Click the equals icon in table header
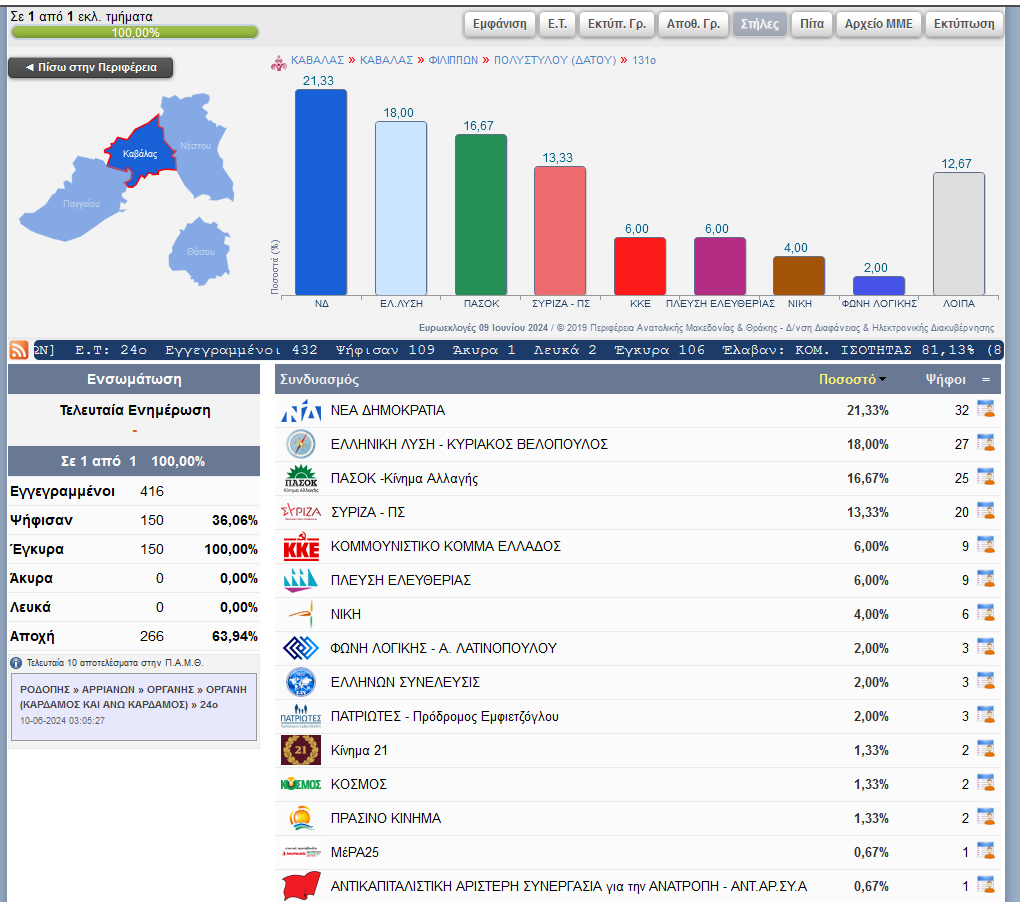The width and height of the screenshot is (1020, 902). click(986, 380)
